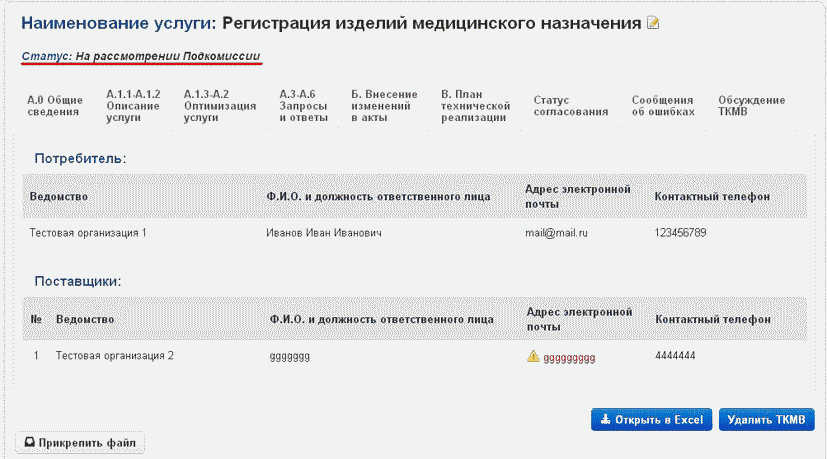Open Сообщения об ошибках tab
This screenshot has height=459, width=827.
coord(663,106)
